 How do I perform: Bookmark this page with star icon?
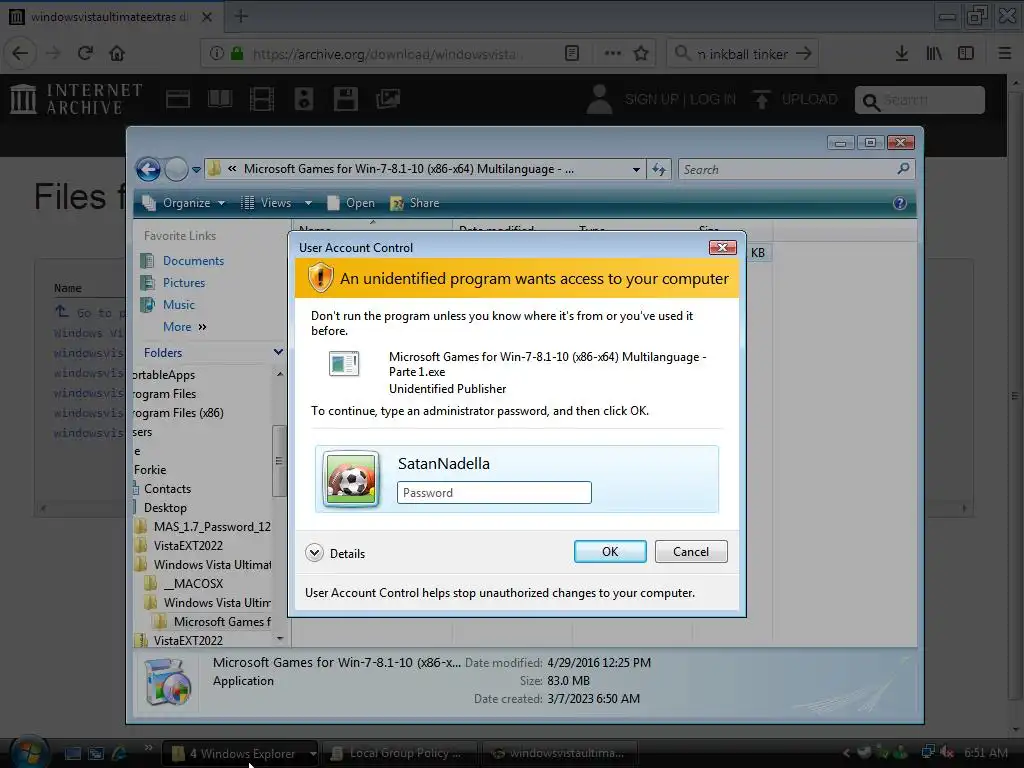coord(641,54)
